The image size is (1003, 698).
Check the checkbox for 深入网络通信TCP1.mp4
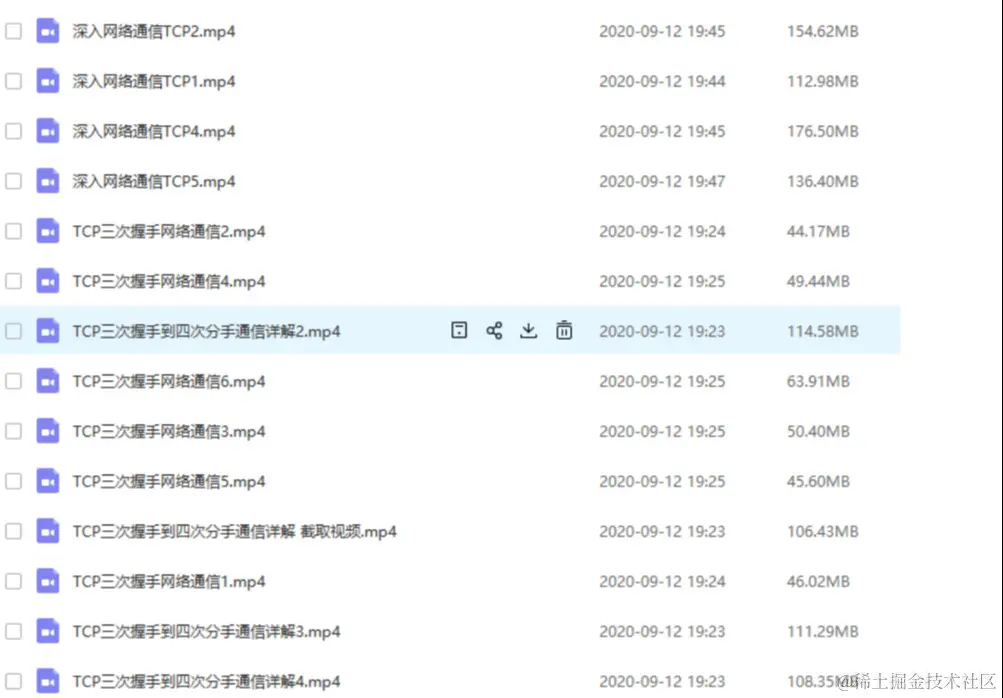tap(13, 81)
